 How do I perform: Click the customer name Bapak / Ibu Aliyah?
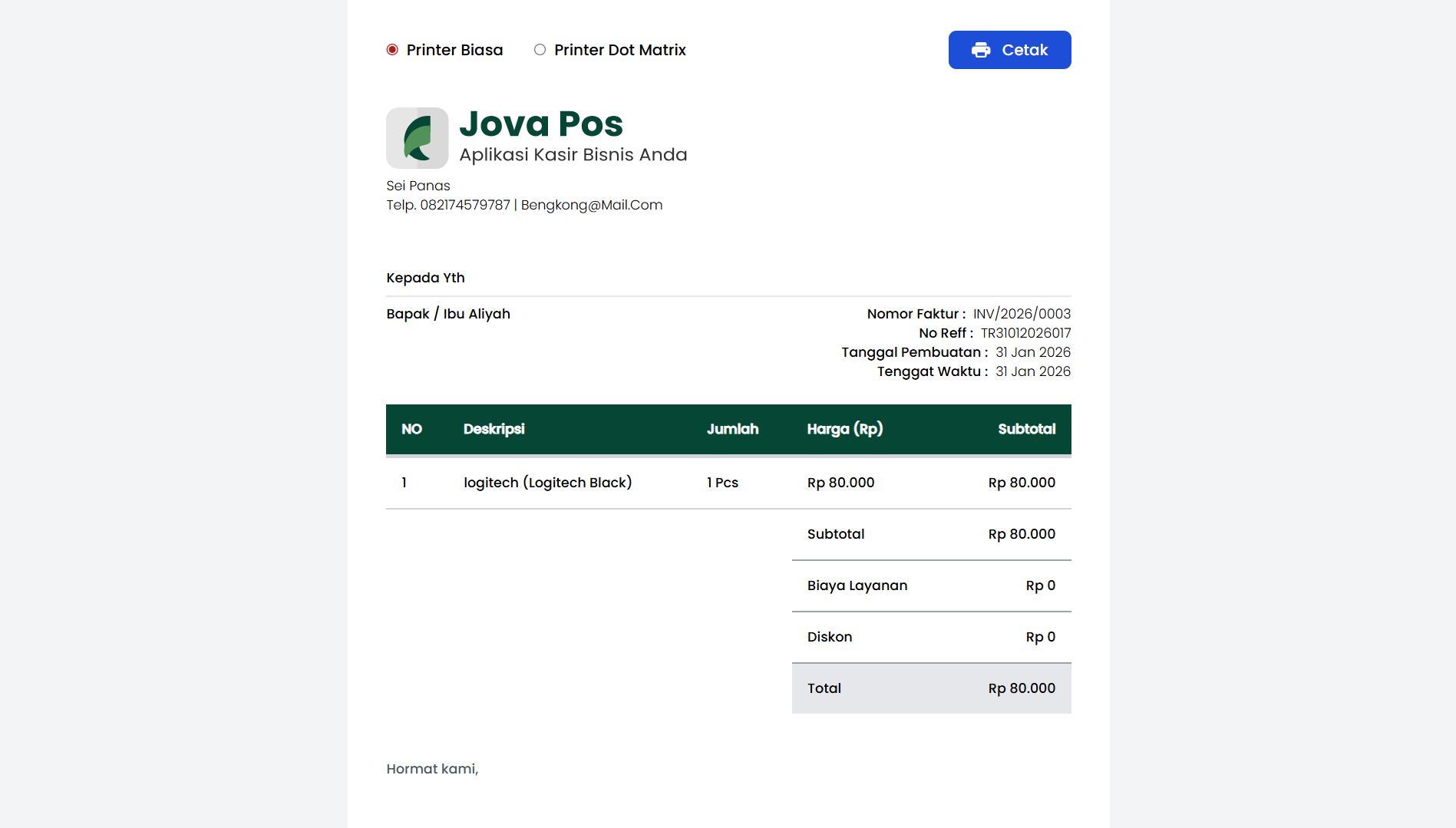(x=448, y=314)
